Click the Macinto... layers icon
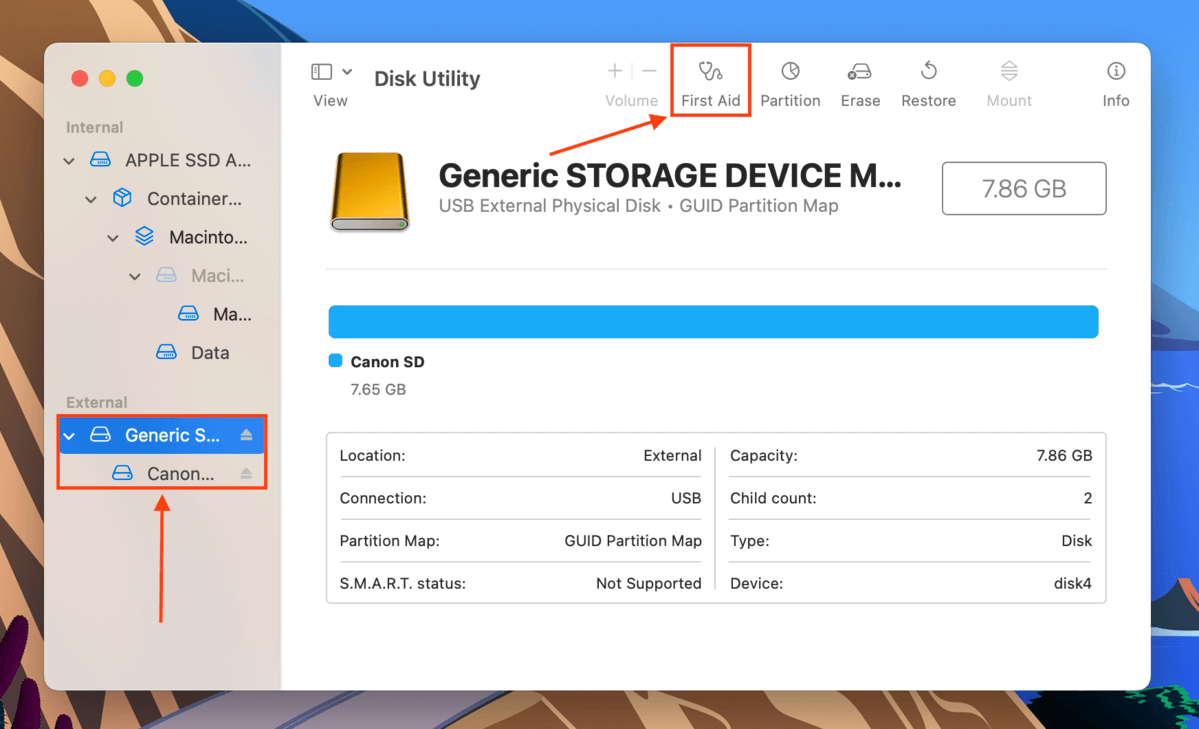 (x=145, y=236)
